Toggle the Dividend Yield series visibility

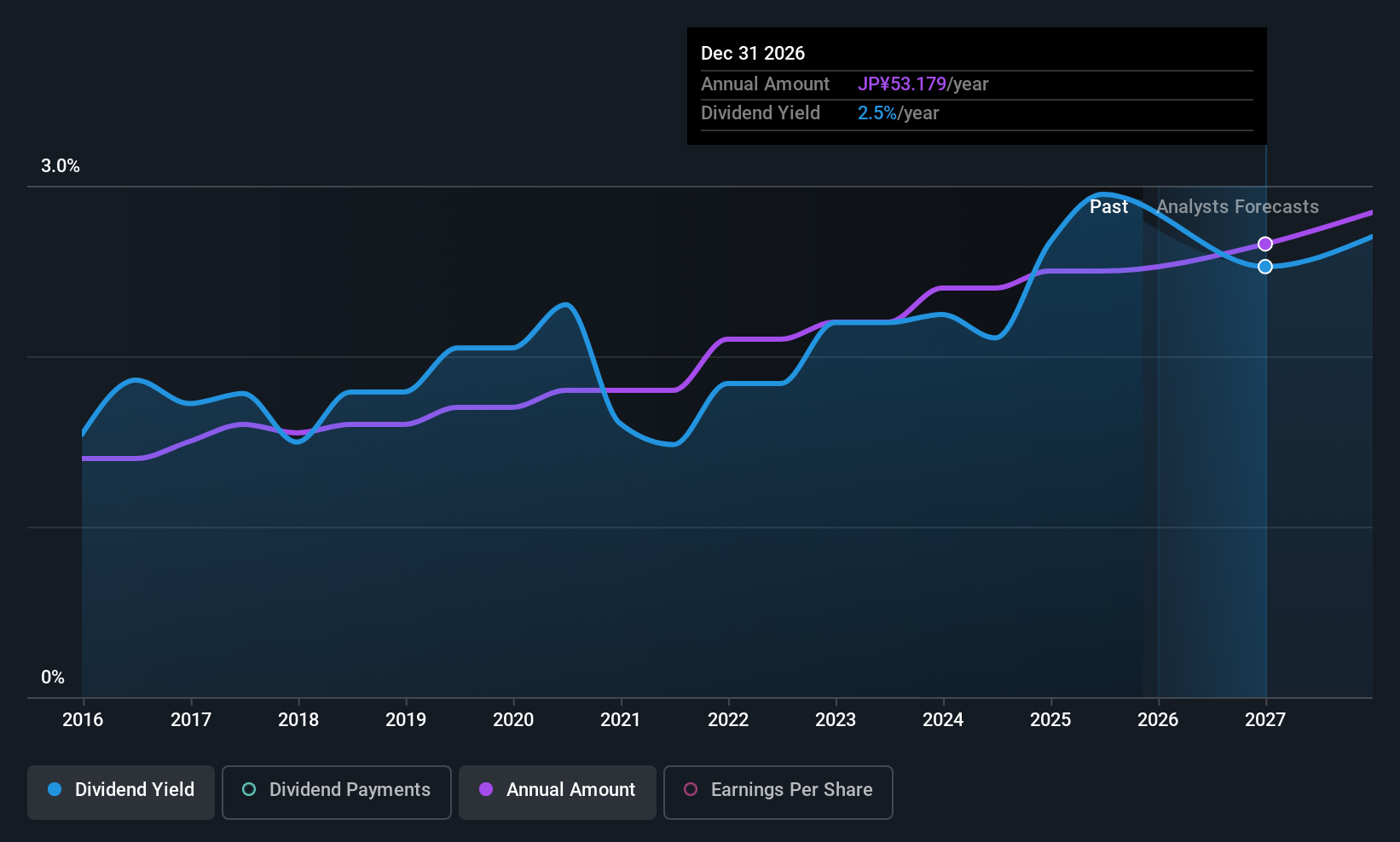(x=120, y=791)
